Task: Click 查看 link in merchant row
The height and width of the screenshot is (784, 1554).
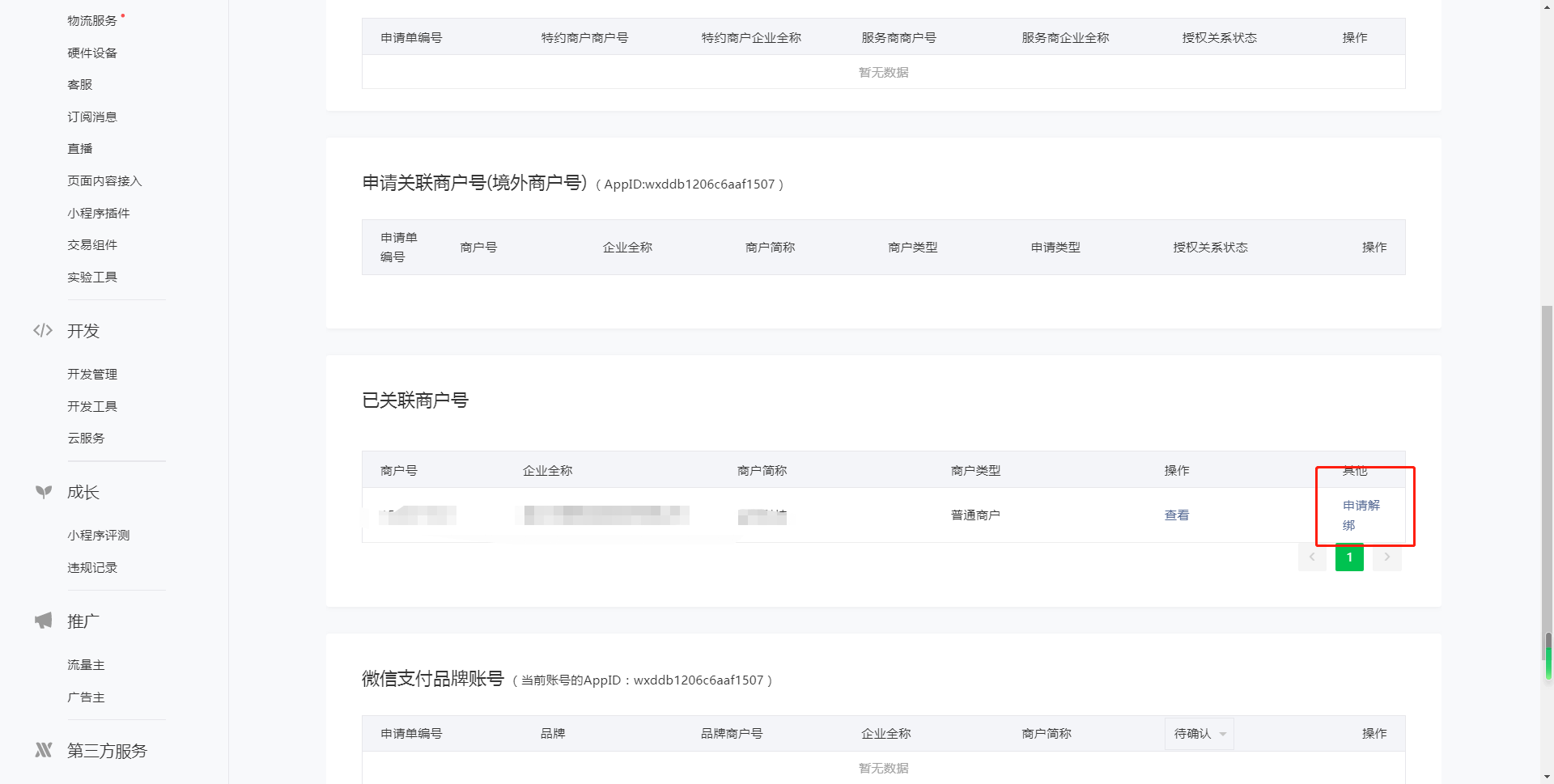Action: coord(1176,515)
